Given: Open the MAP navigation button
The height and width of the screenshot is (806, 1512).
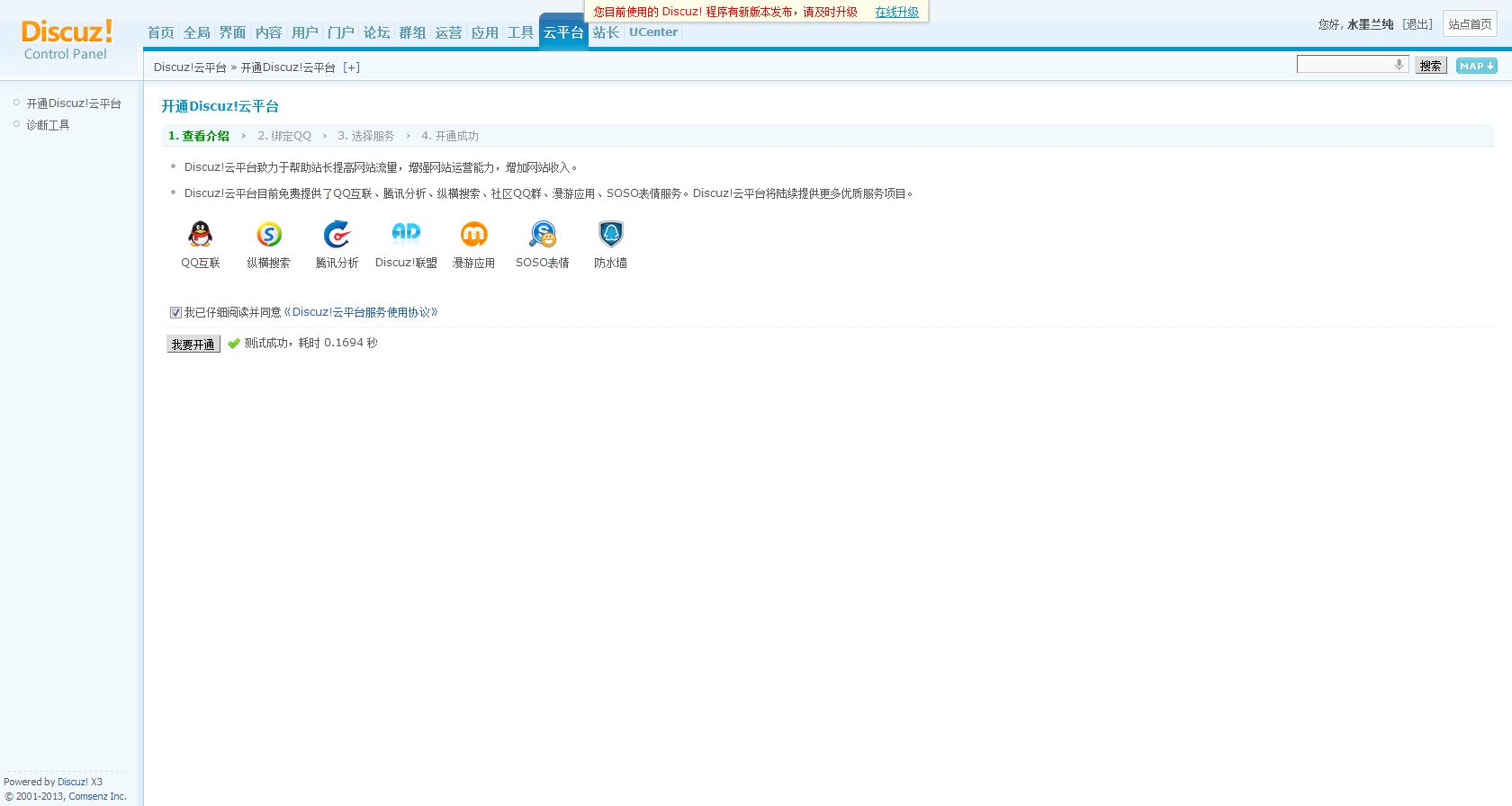Looking at the screenshot, I should pyautogui.click(x=1477, y=66).
